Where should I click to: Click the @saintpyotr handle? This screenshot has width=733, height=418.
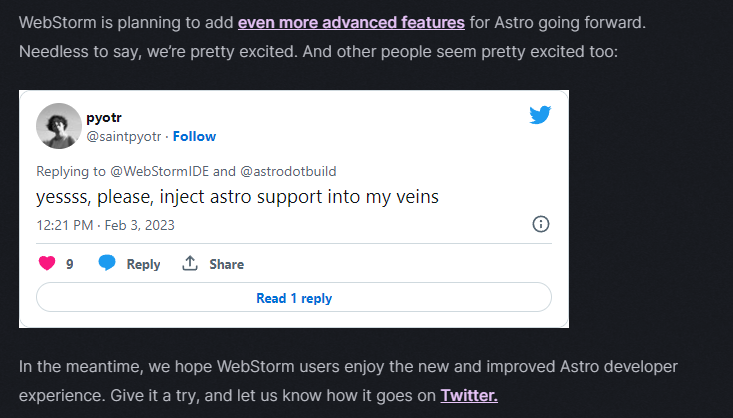124,136
